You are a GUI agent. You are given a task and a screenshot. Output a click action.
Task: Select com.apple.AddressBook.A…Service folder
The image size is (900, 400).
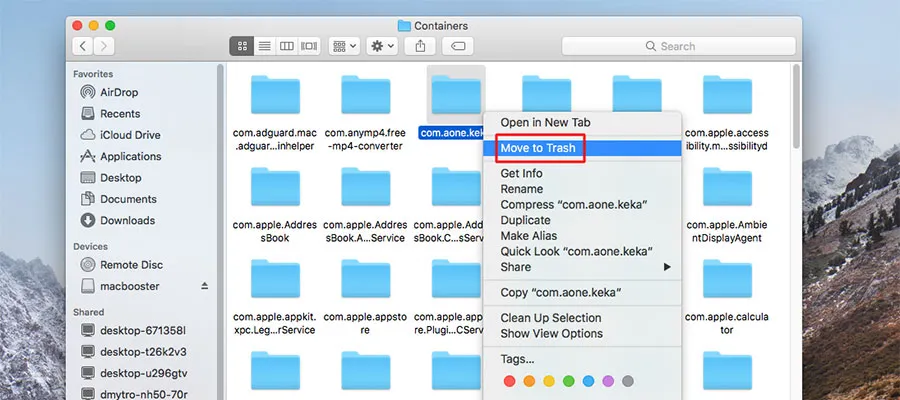[x=366, y=187]
